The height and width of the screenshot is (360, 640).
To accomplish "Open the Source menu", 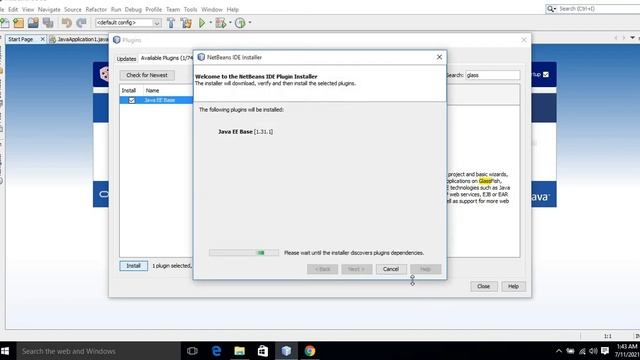I will (73, 9).
